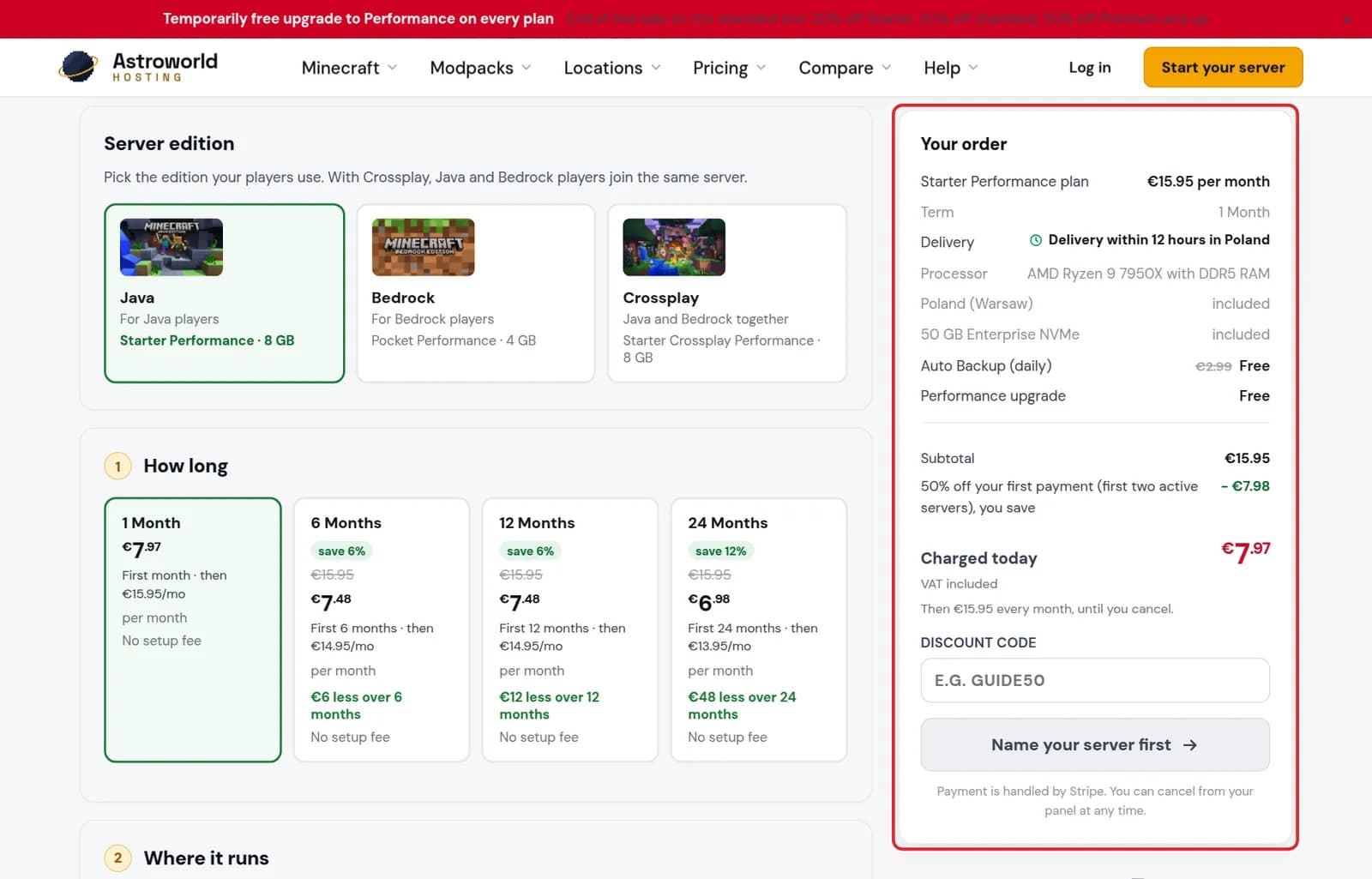Click the discount code input field
1372x879 pixels.
(x=1095, y=680)
